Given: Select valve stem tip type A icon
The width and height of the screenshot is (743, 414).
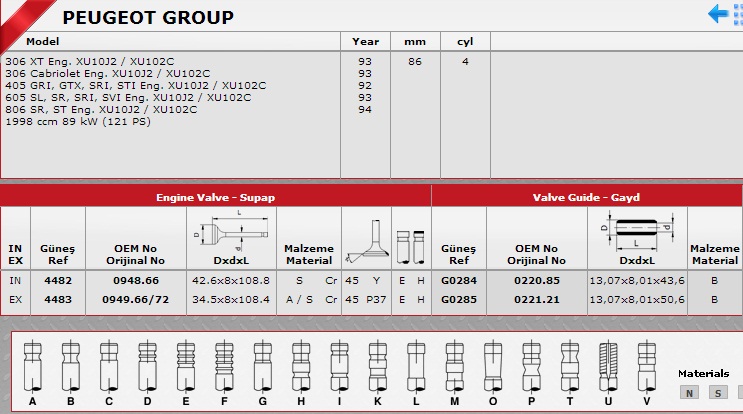Looking at the screenshot, I should tap(33, 366).
